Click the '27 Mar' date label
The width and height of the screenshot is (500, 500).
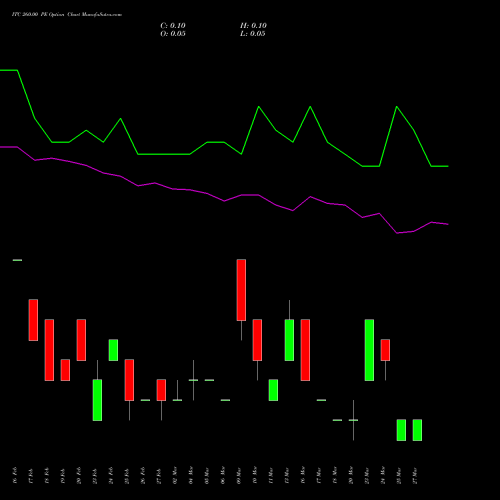coord(415,475)
